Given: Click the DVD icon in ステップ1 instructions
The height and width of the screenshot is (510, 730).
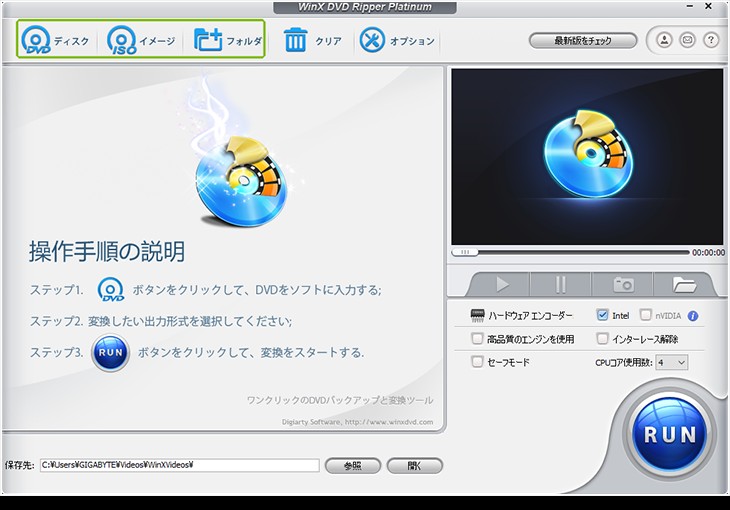Looking at the screenshot, I should point(111,289).
